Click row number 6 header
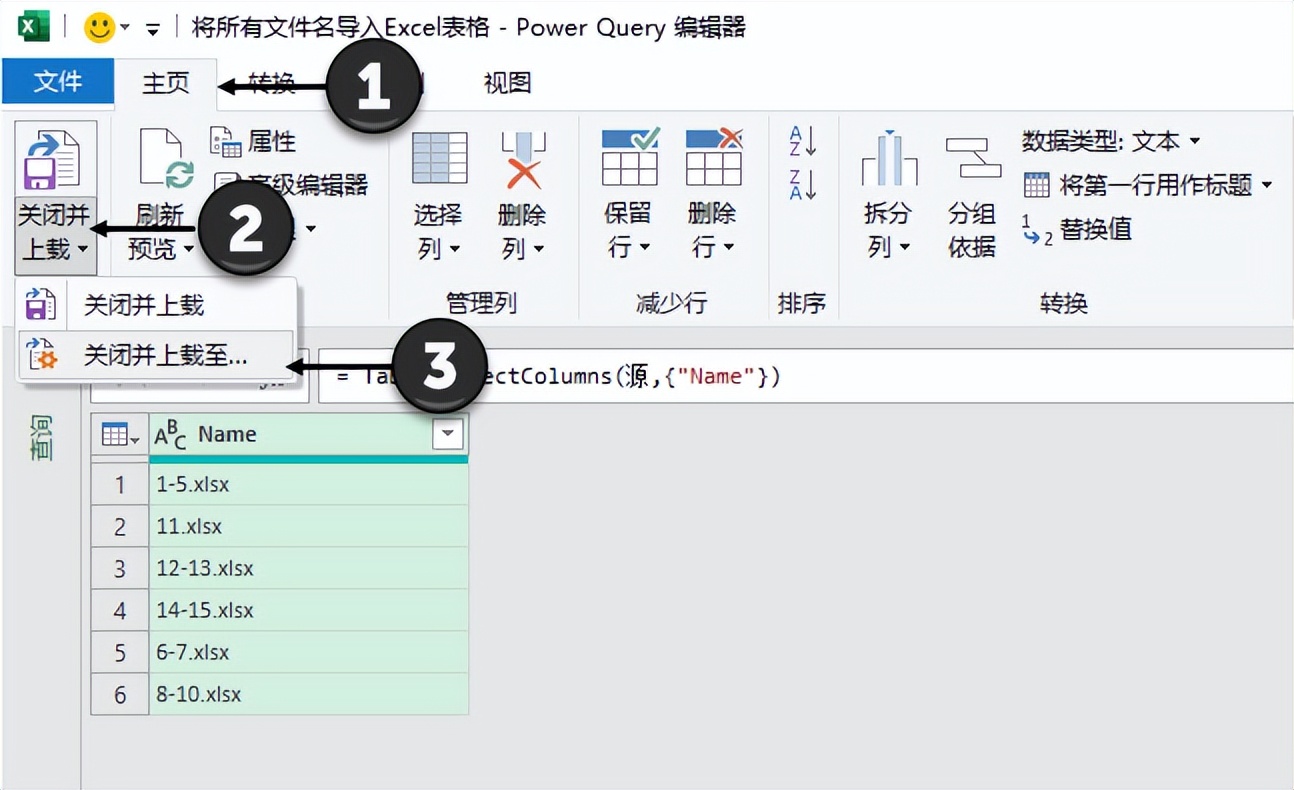The image size is (1294, 790). coord(120,694)
